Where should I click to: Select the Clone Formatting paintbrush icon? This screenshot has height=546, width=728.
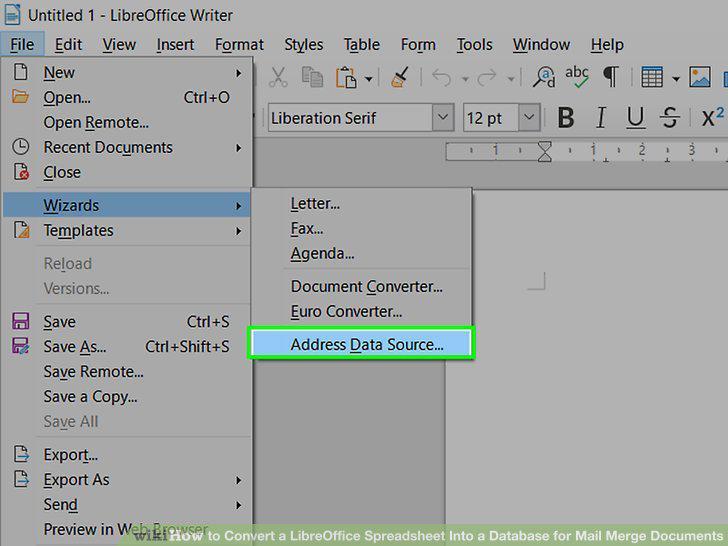[x=400, y=77]
